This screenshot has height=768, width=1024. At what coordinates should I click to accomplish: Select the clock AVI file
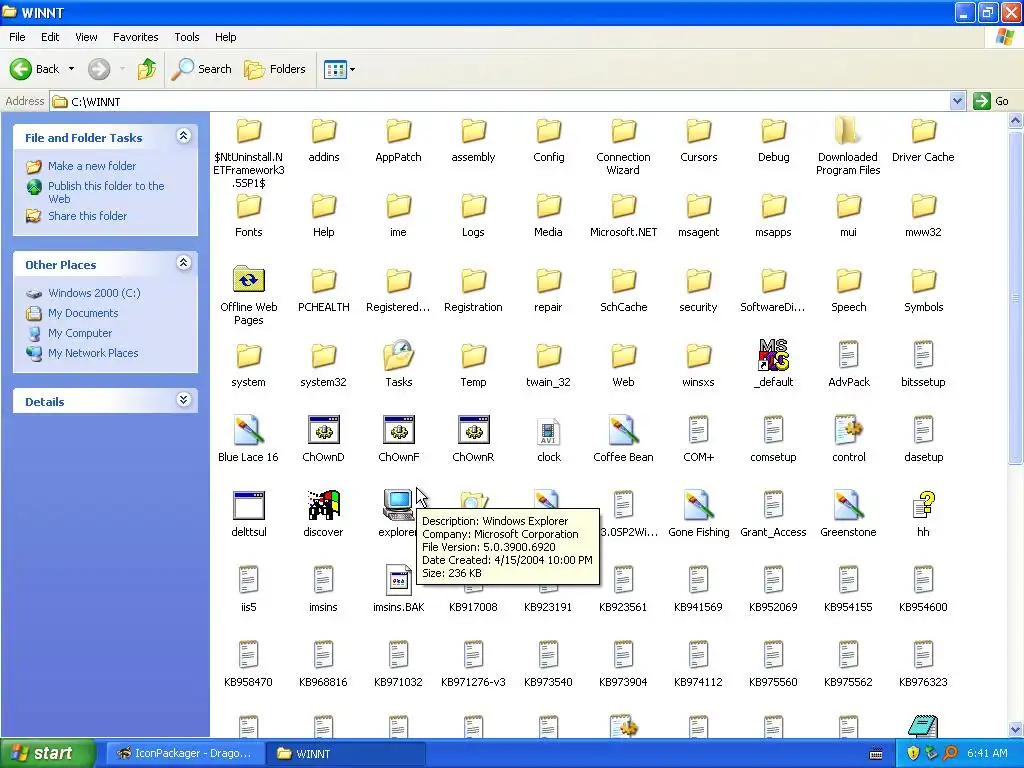pos(549,431)
